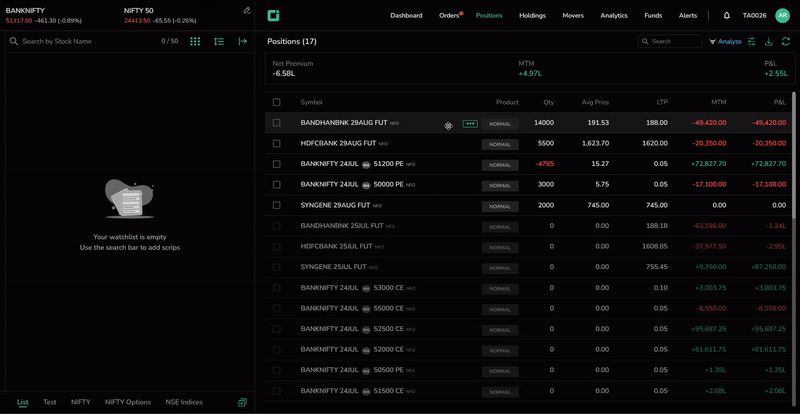Screen dimensions: 800x414
Task: Check the HDFCBANK 25JUL FUT row checkbox
Action: pyautogui.click(x=277, y=247)
